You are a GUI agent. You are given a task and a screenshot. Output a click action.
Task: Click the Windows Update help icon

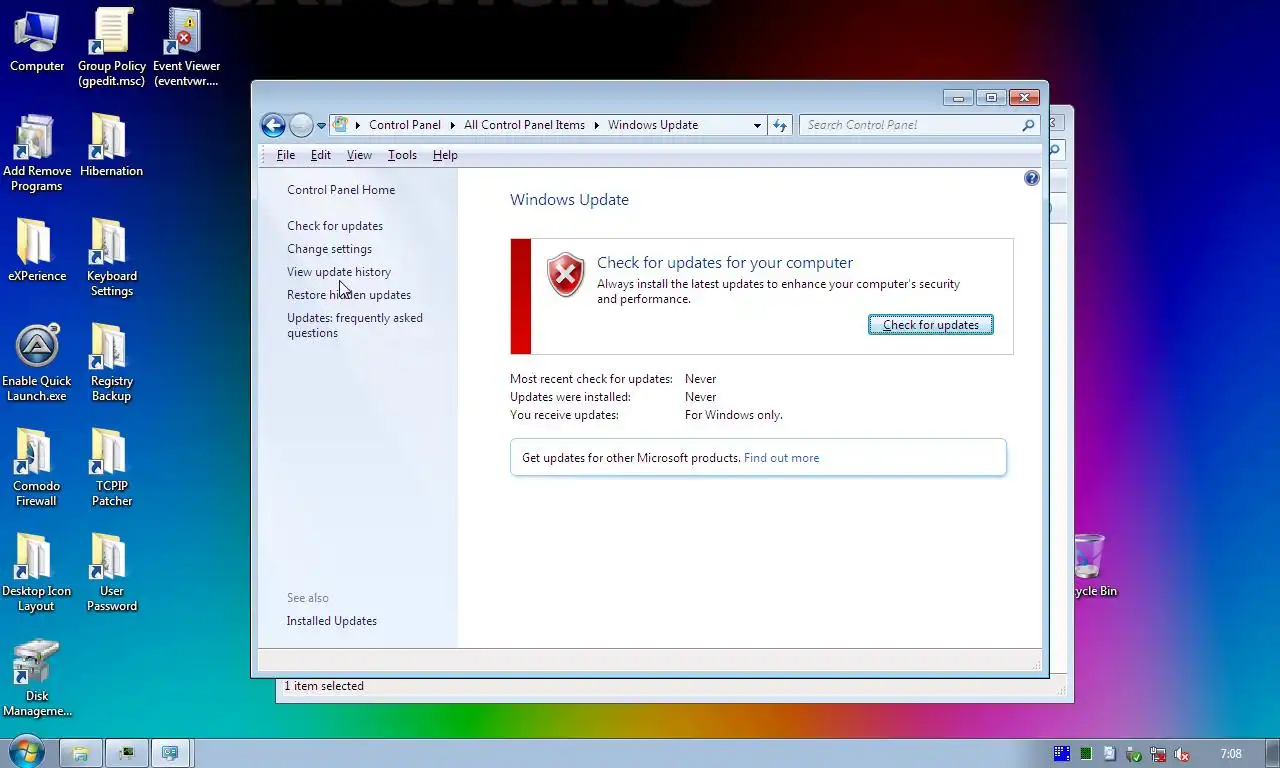(x=1032, y=178)
